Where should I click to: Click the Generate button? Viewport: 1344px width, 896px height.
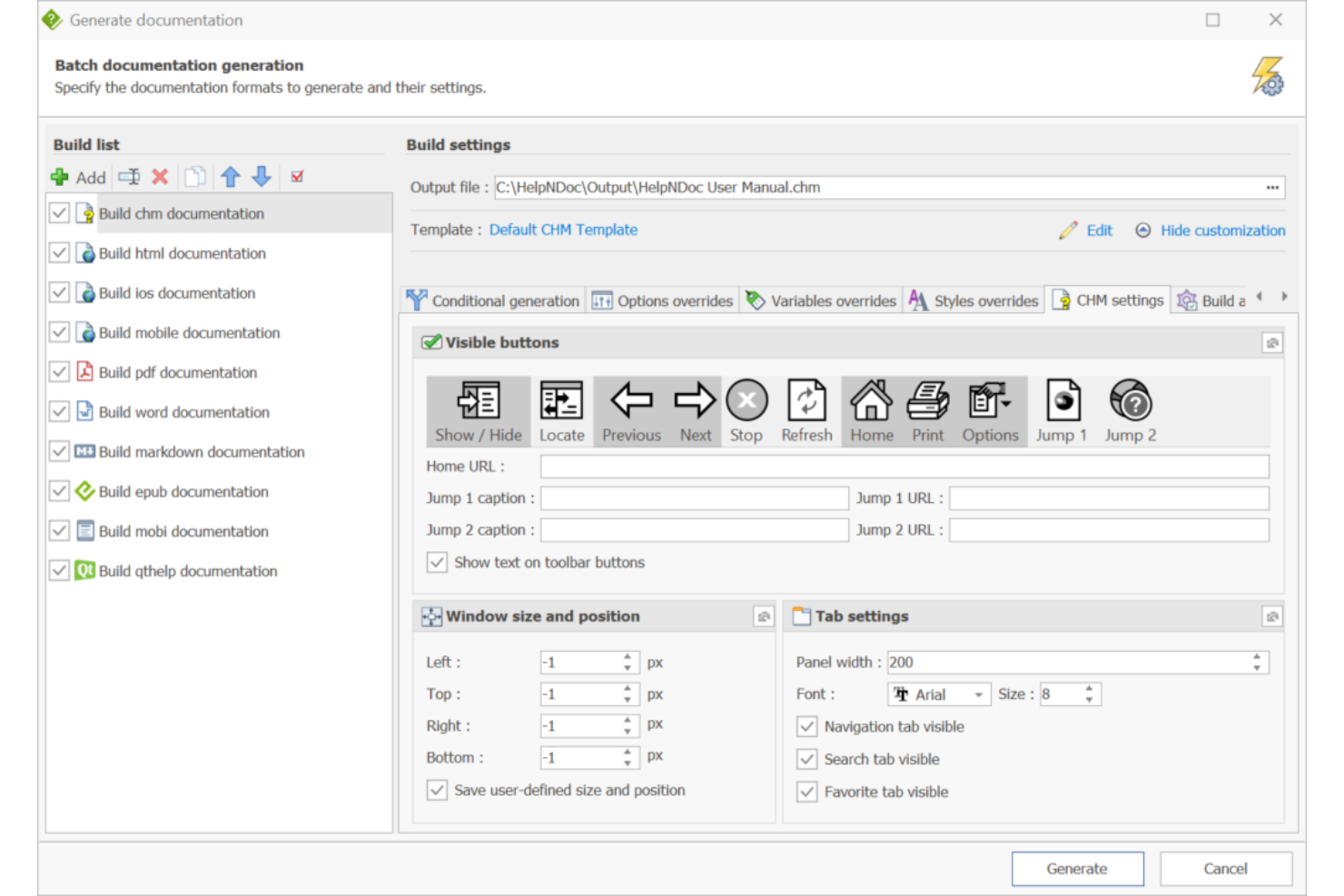pyautogui.click(x=1077, y=868)
